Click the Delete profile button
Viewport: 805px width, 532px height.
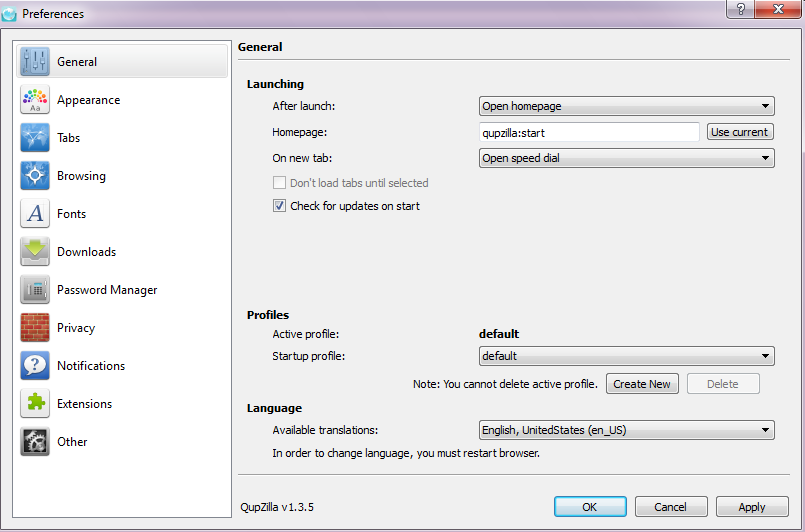tap(723, 384)
